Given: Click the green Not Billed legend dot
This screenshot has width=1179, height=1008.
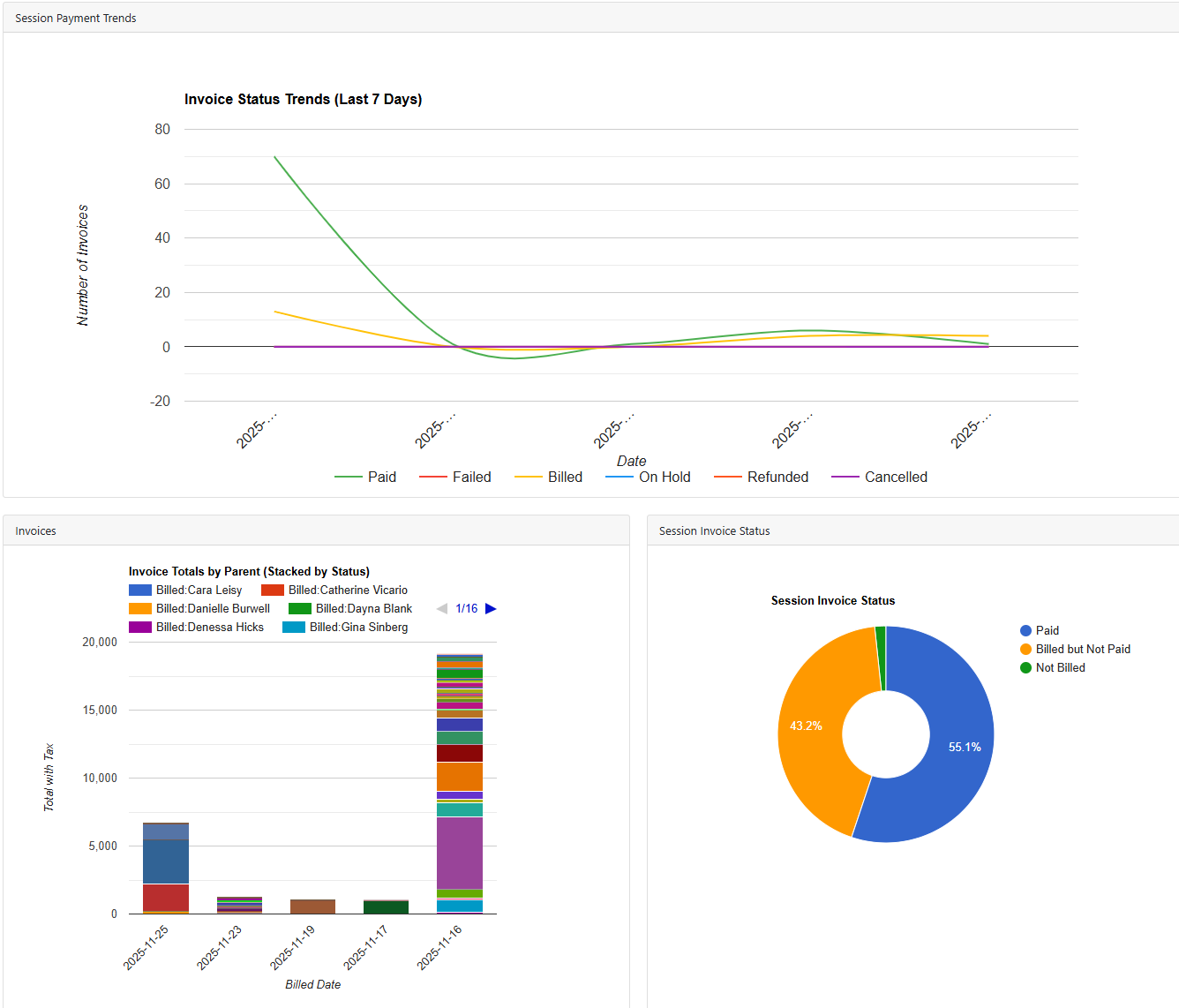Looking at the screenshot, I should (1025, 667).
